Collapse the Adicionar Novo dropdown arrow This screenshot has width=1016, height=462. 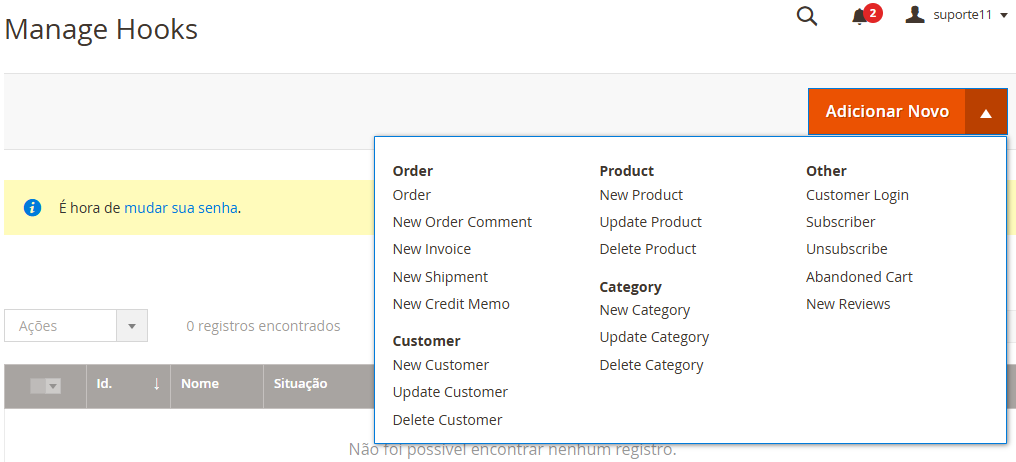[x=985, y=112]
